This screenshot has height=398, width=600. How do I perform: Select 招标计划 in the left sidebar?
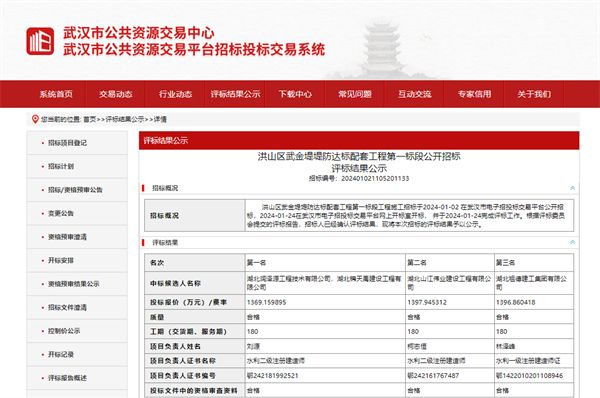point(61,166)
